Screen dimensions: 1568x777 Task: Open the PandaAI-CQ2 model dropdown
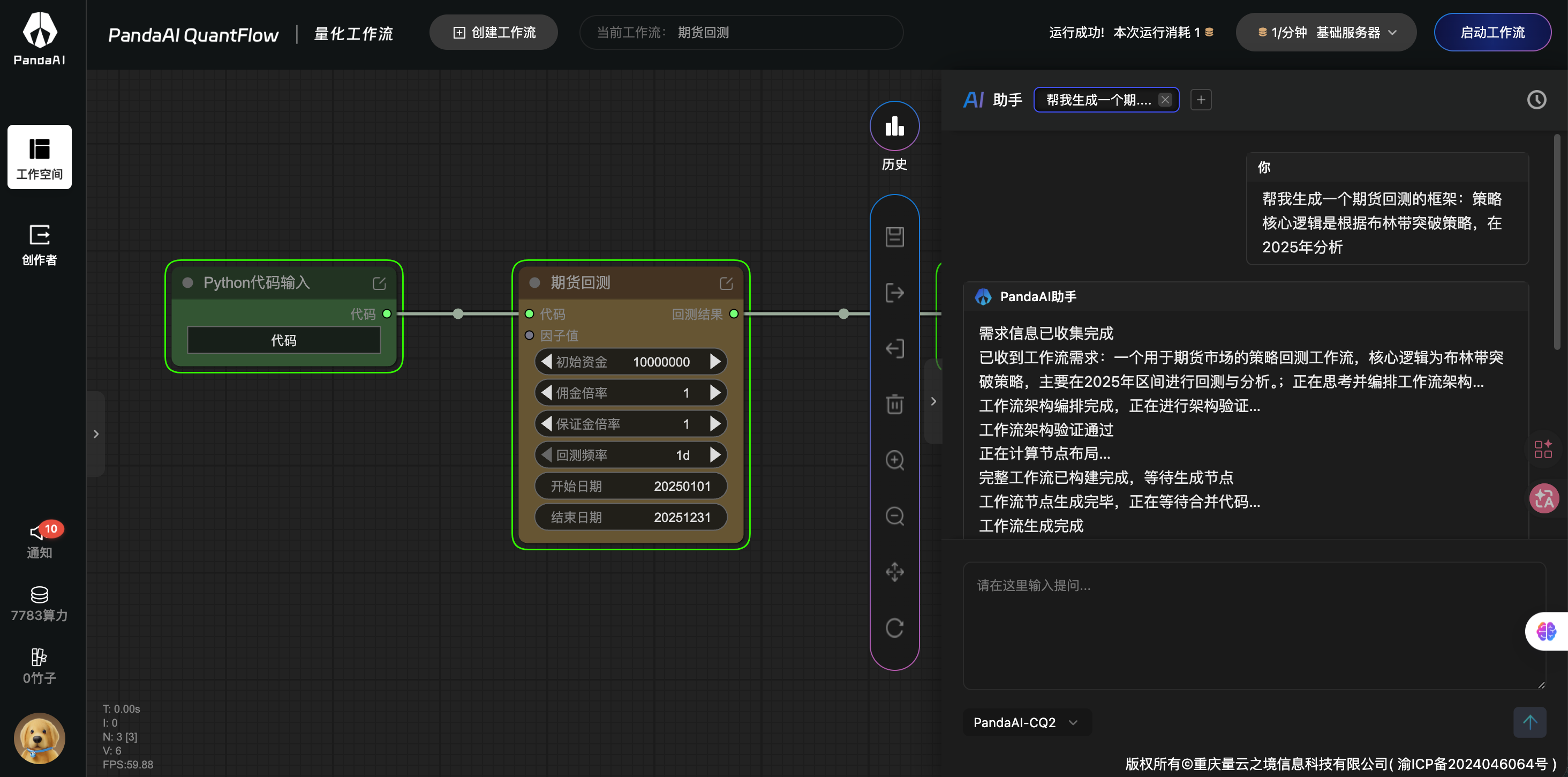[1026, 722]
